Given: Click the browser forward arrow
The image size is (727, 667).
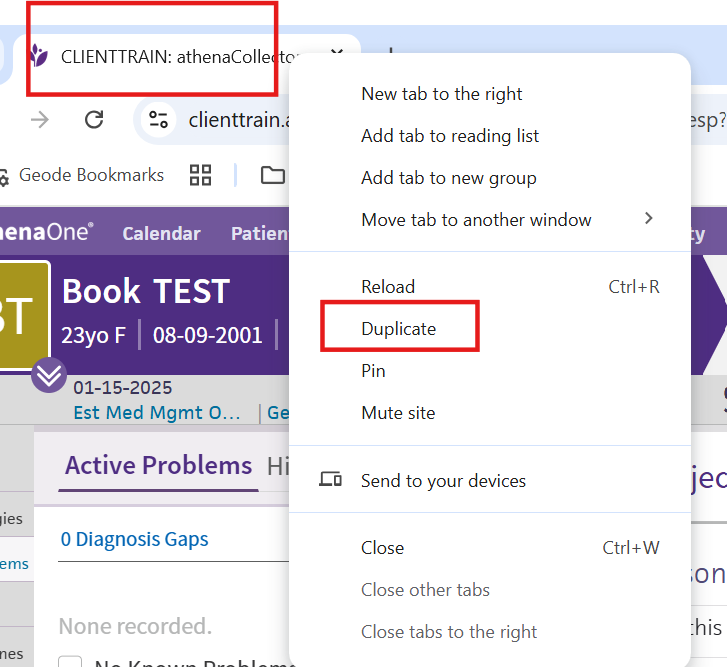Looking at the screenshot, I should coord(40,120).
